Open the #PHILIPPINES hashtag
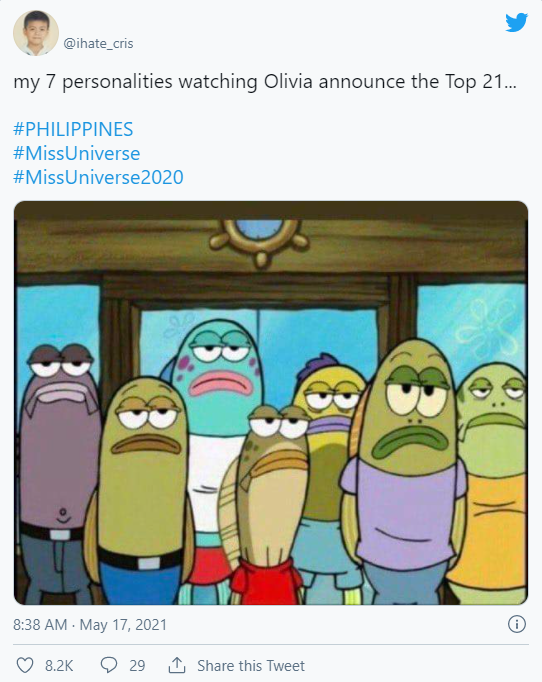This screenshot has width=542, height=682. (x=73, y=129)
